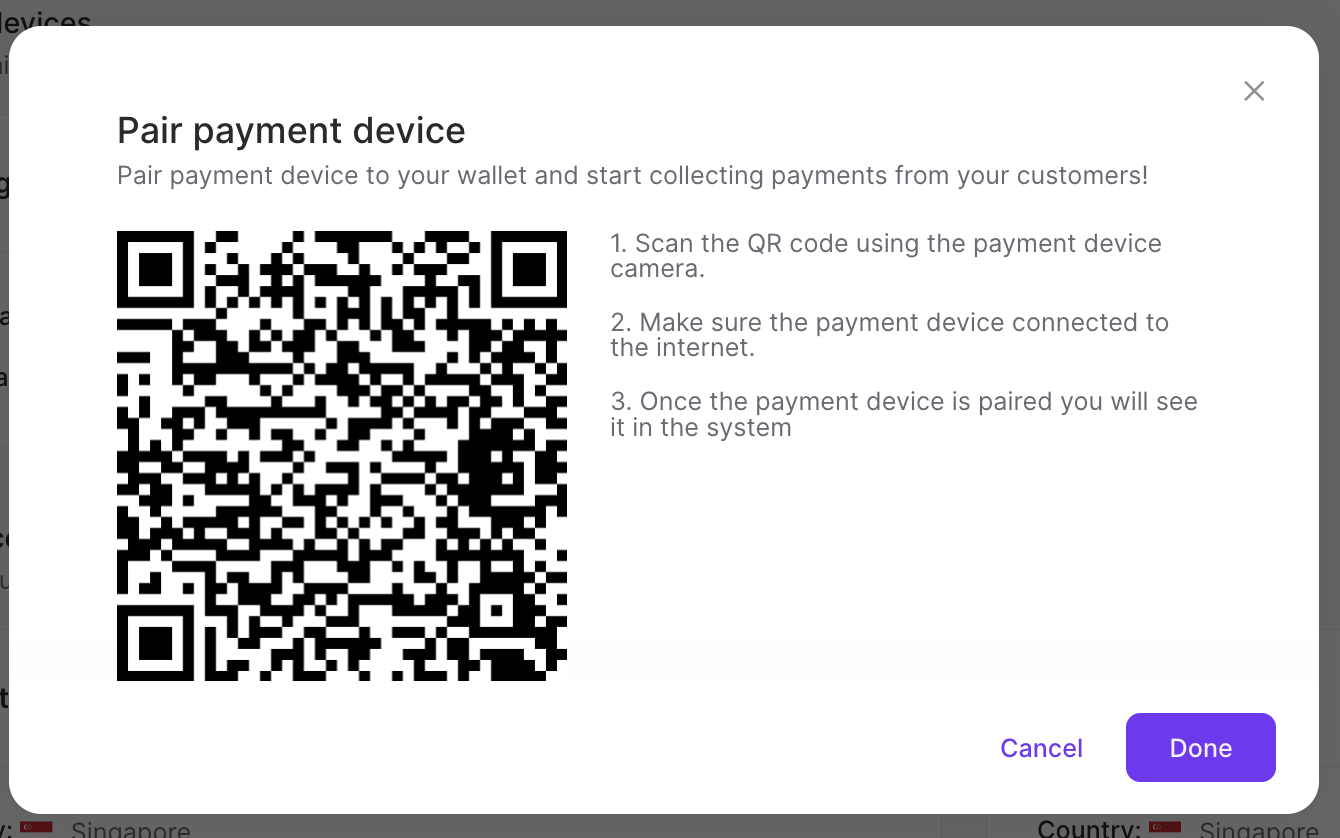1340x838 pixels.
Task: Click the X close icon on the dialog
Action: (x=1254, y=91)
